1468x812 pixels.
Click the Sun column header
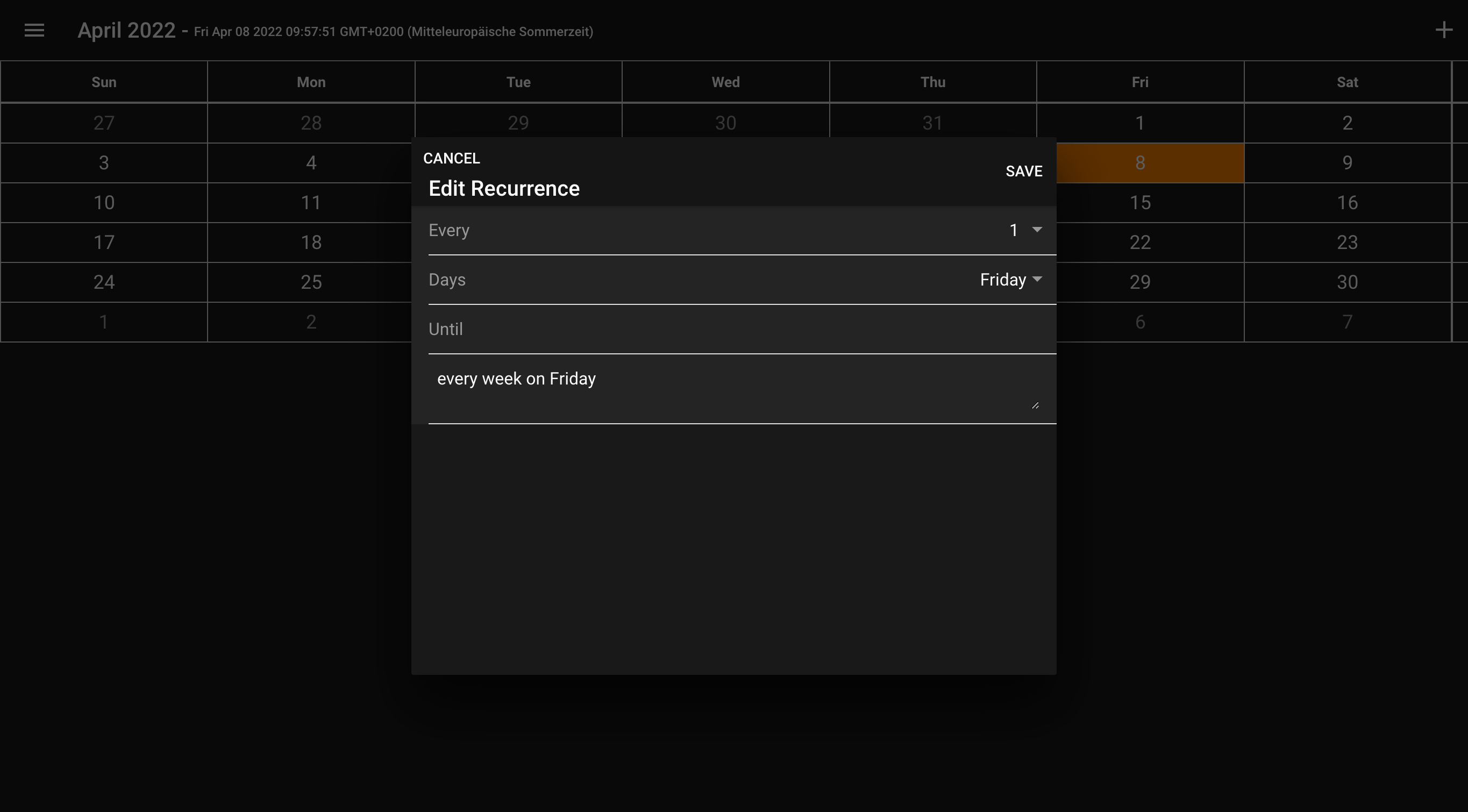pyautogui.click(x=104, y=82)
